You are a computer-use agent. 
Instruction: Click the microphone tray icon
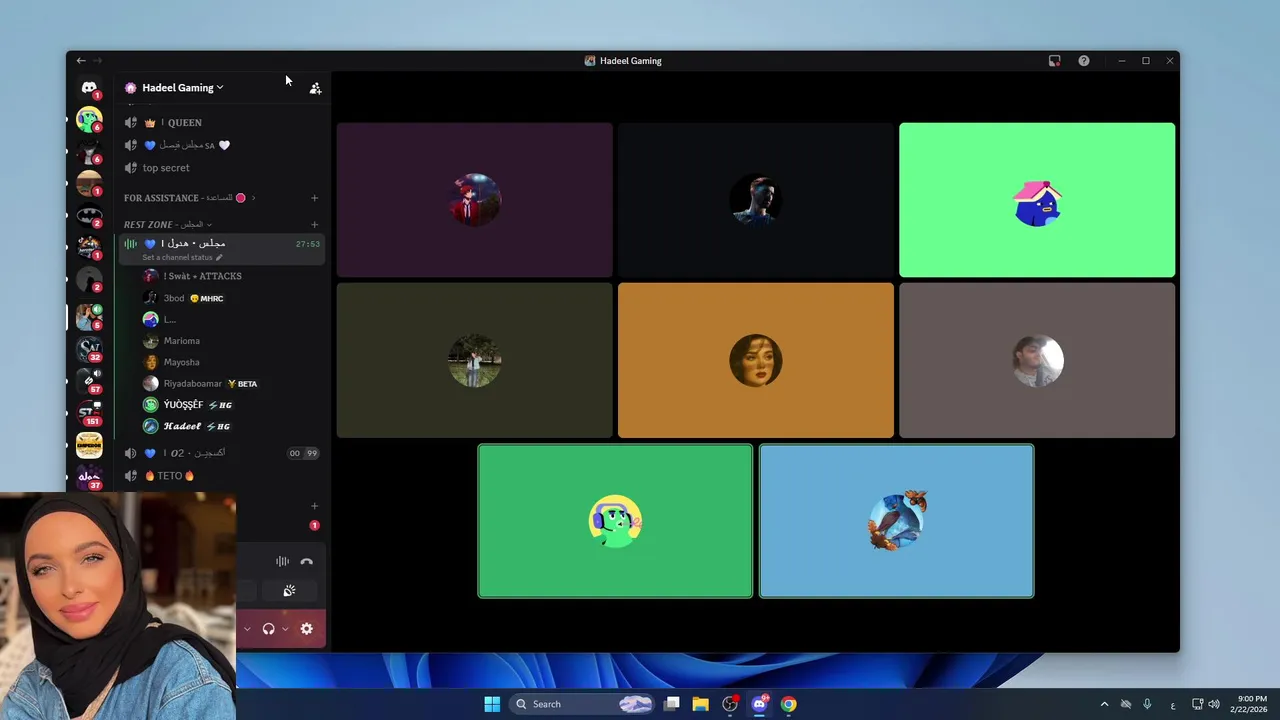(1147, 704)
